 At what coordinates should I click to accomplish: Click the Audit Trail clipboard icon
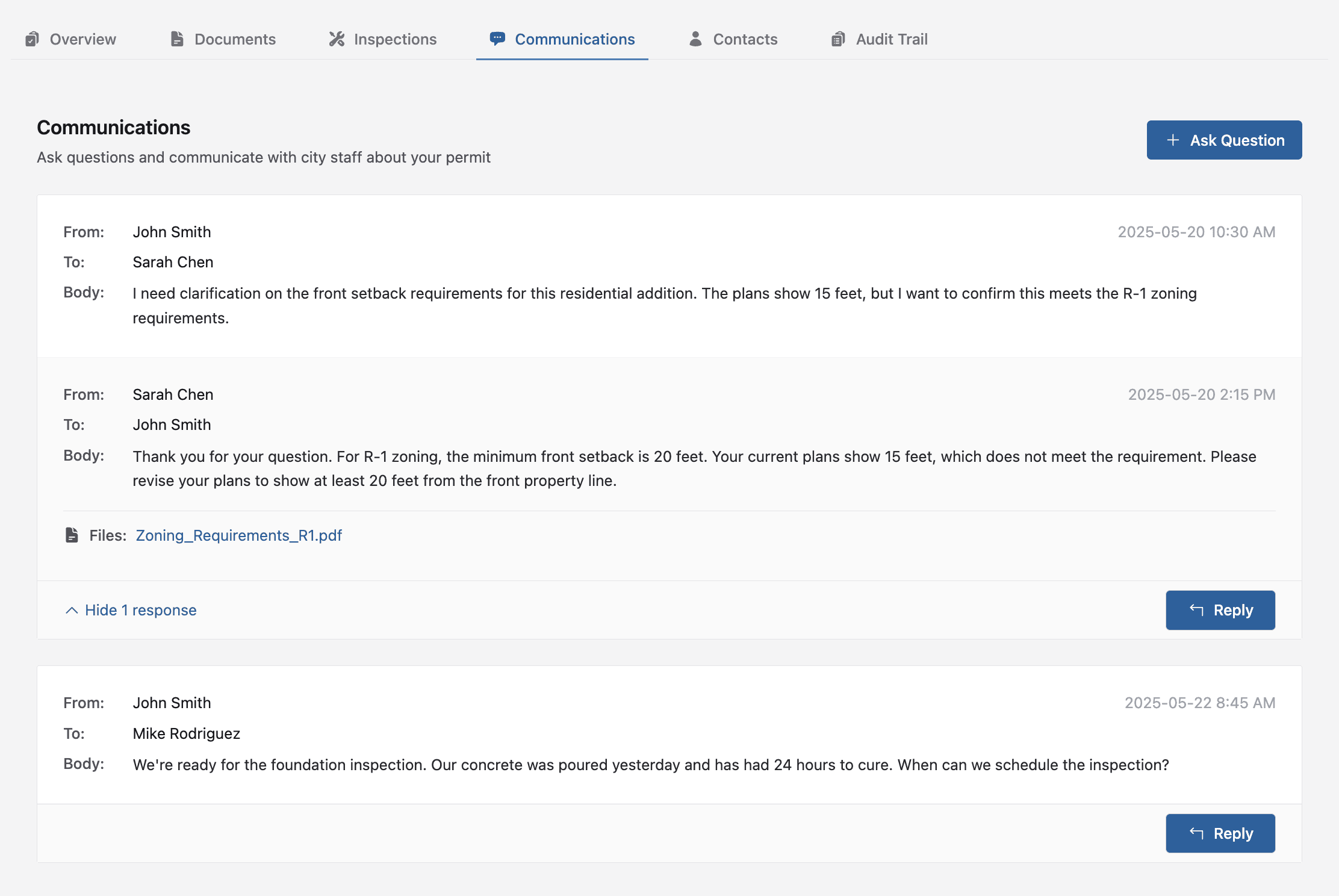pos(838,39)
